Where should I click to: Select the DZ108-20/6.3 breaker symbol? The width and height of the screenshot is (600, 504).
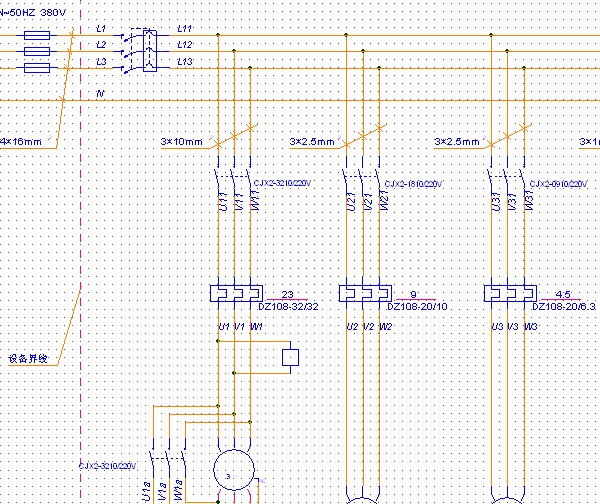tap(508, 293)
